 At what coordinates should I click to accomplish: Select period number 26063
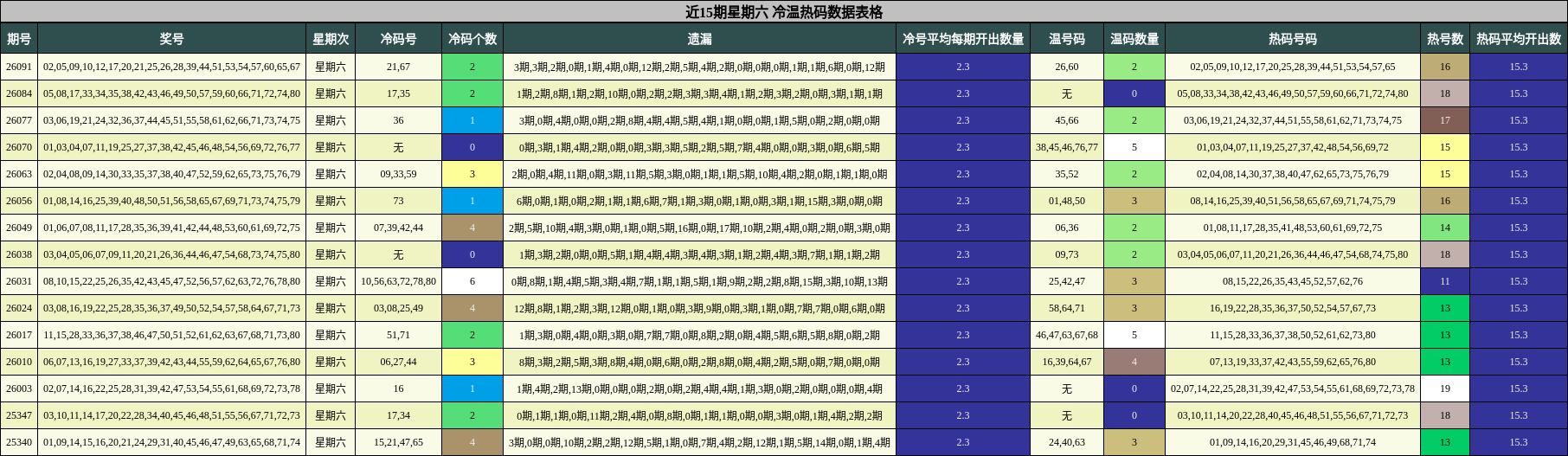coord(19,174)
